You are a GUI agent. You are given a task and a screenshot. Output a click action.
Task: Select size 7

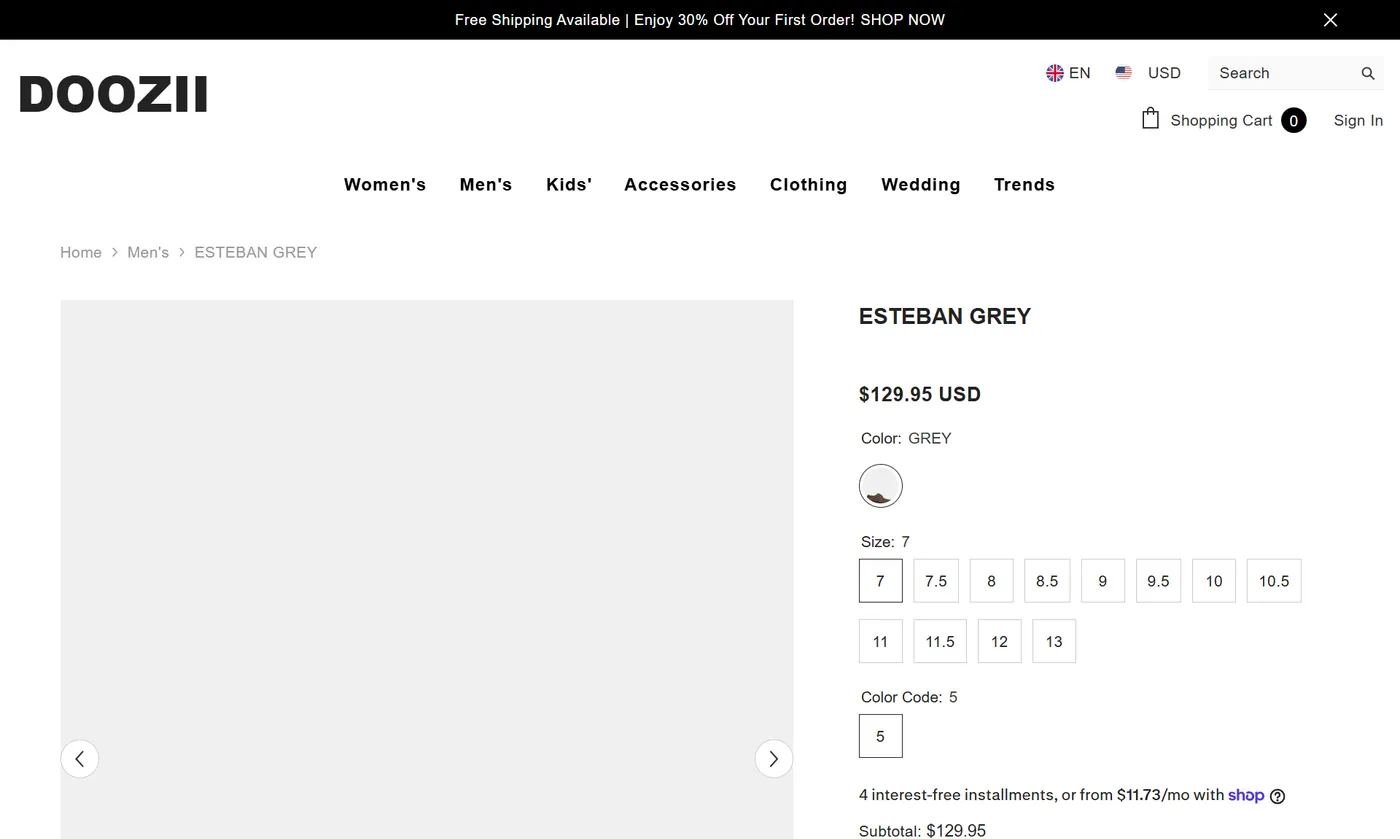click(880, 581)
